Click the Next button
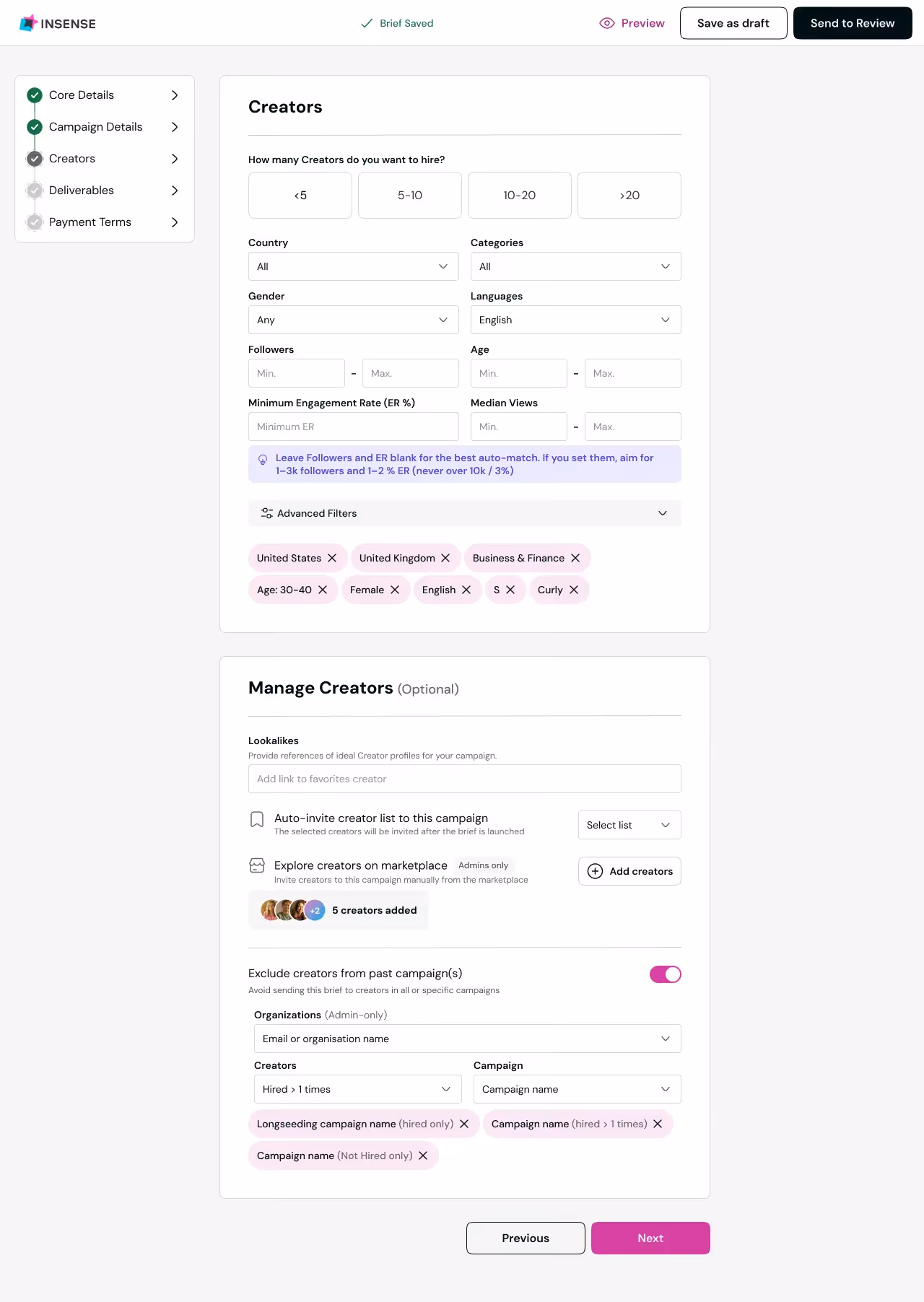 tap(650, 1238)
